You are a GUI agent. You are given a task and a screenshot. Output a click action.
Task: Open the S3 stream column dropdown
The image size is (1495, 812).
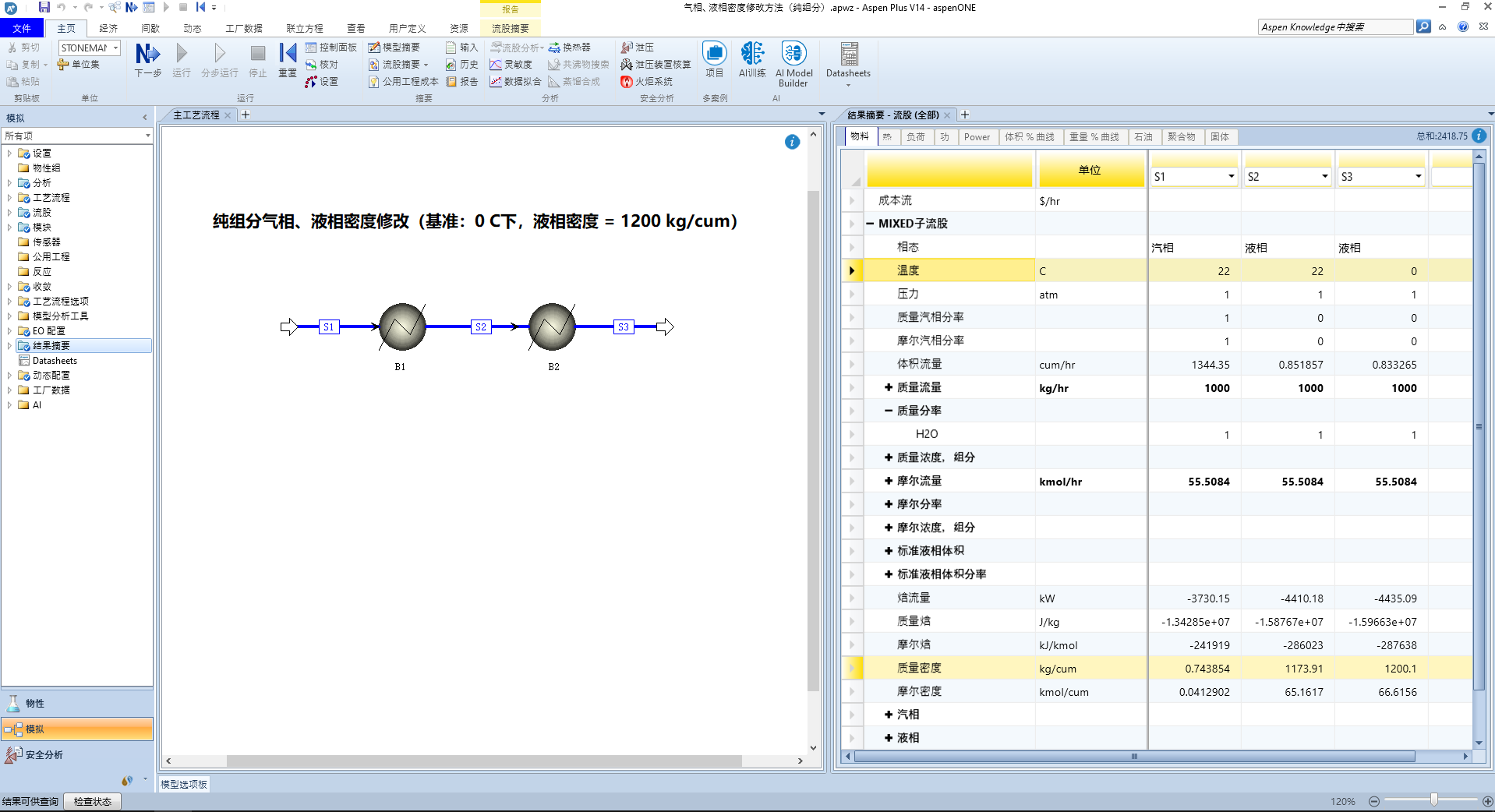1419,177
